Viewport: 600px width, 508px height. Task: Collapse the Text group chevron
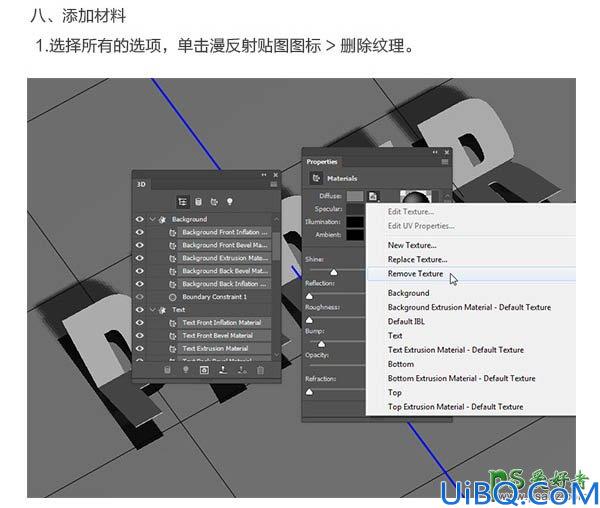click(153, 309)
